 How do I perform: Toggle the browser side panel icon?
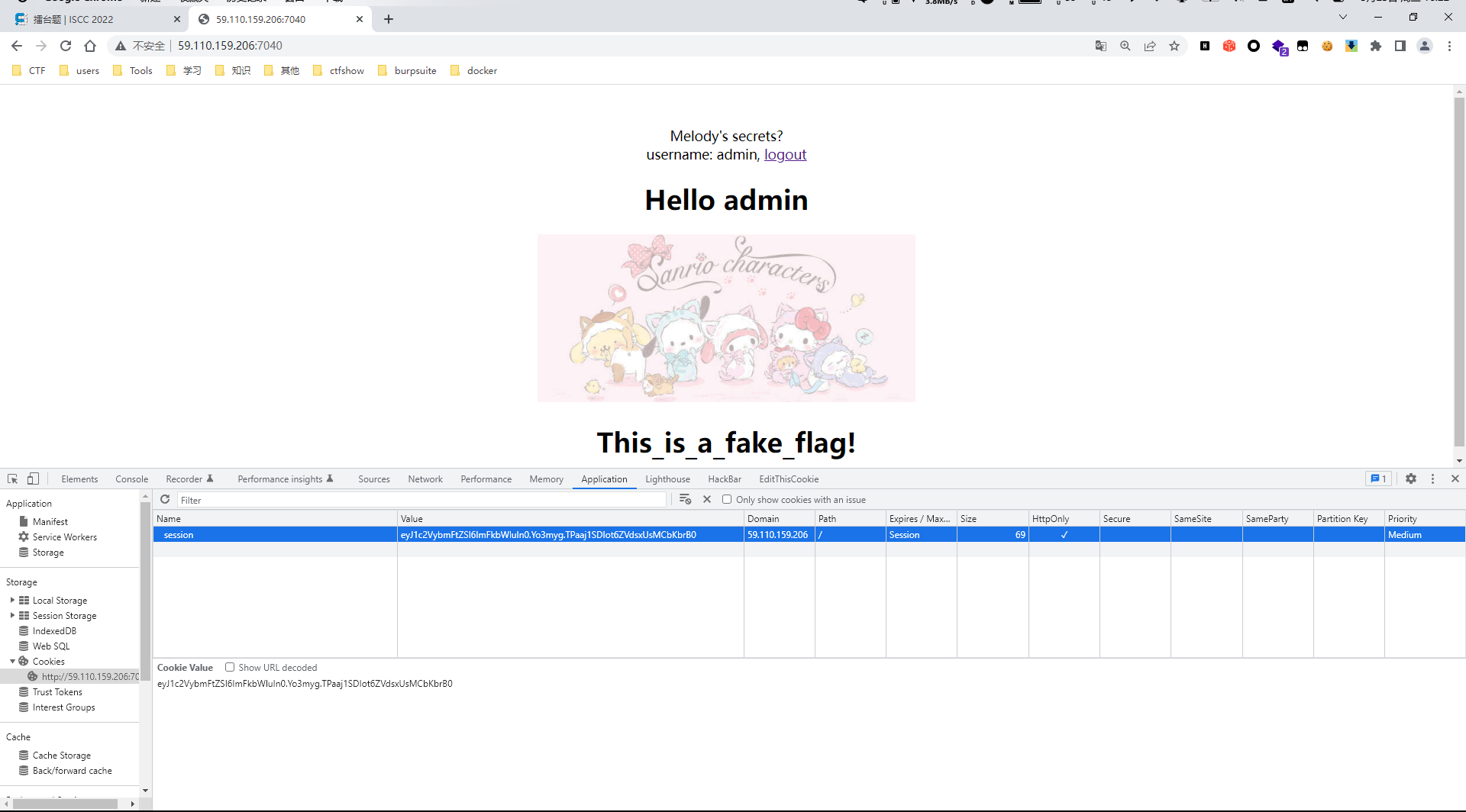[x=1400, y=46]
